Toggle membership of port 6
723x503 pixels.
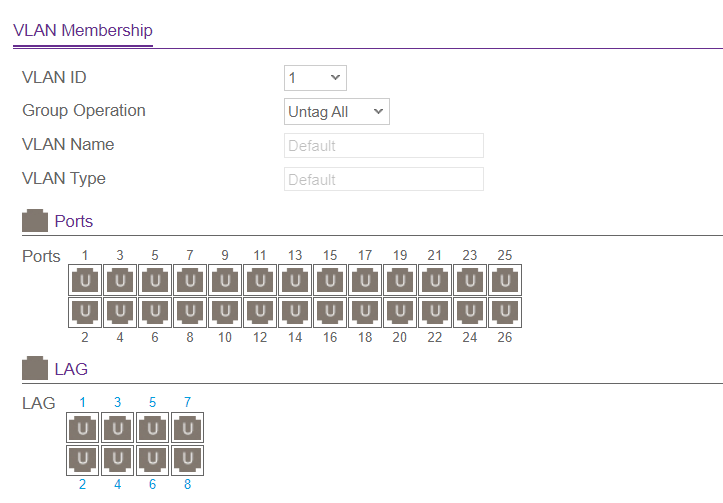pos(155,312)
